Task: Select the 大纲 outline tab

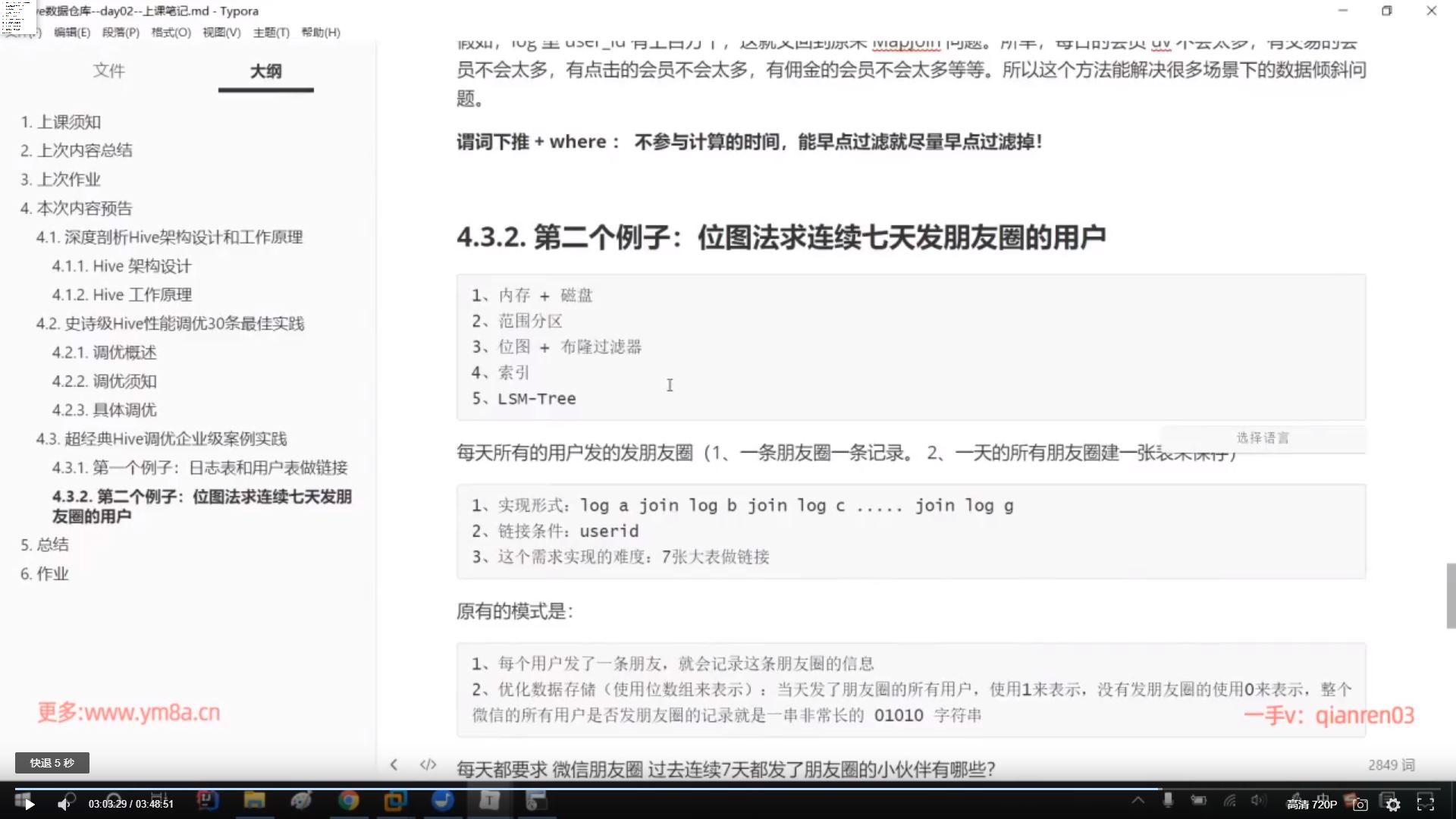Action: click(265, 71)
